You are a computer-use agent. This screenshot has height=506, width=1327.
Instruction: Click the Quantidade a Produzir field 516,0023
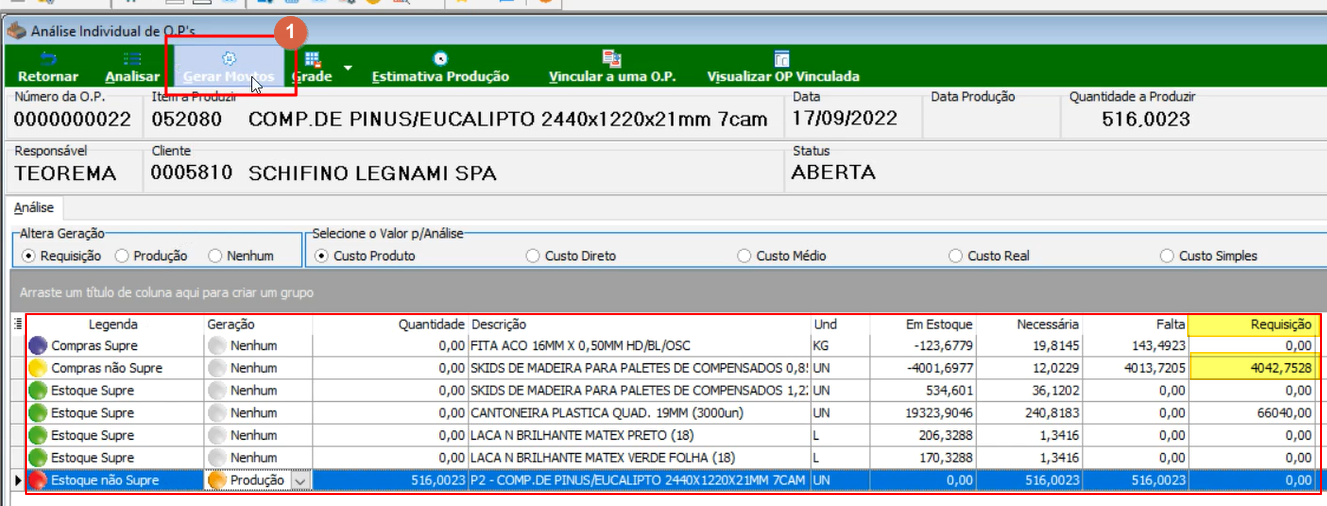tap(1145, 119)
